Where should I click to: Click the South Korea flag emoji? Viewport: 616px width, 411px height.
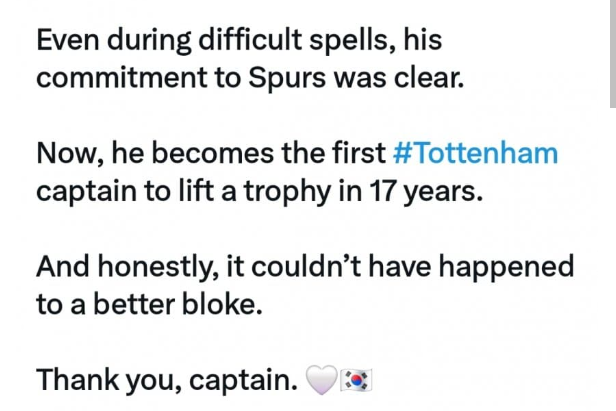pyautogui.click(x=356, y=380)
